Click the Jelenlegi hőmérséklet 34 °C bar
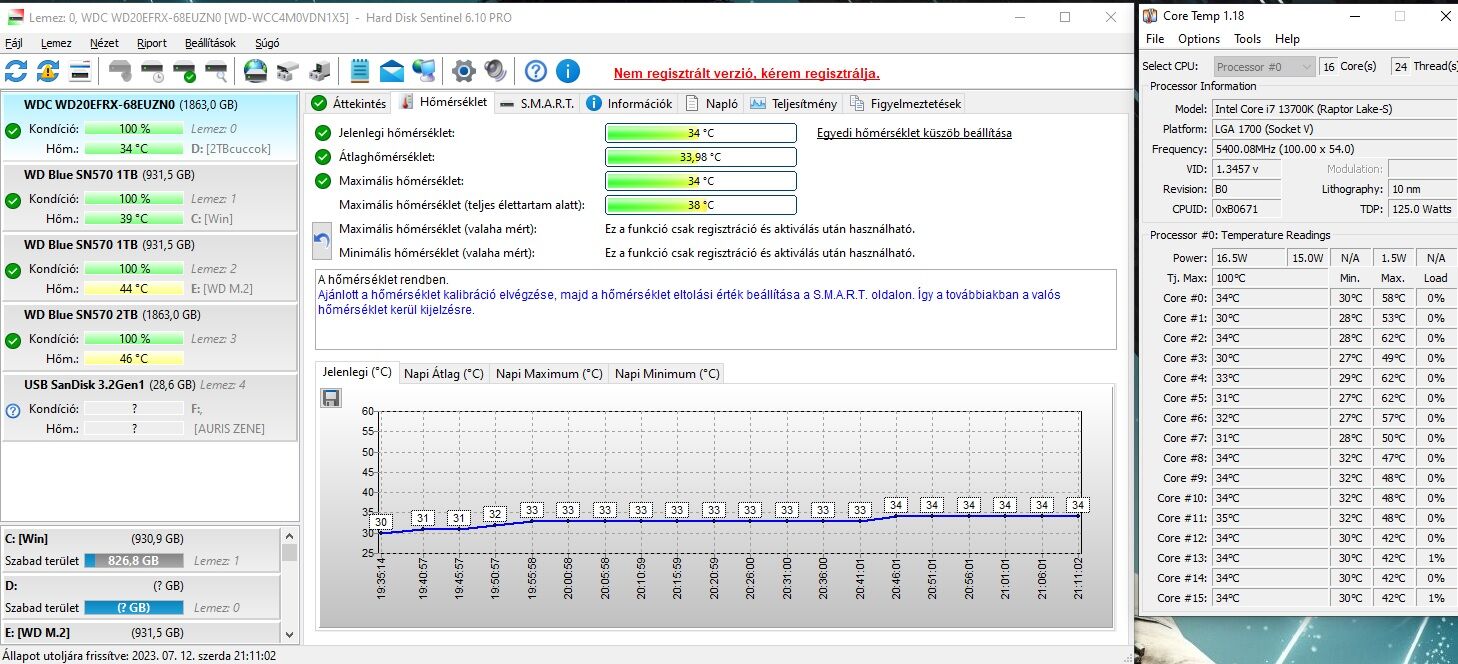This screenshot has height=664, width=1458. (701, 133)
